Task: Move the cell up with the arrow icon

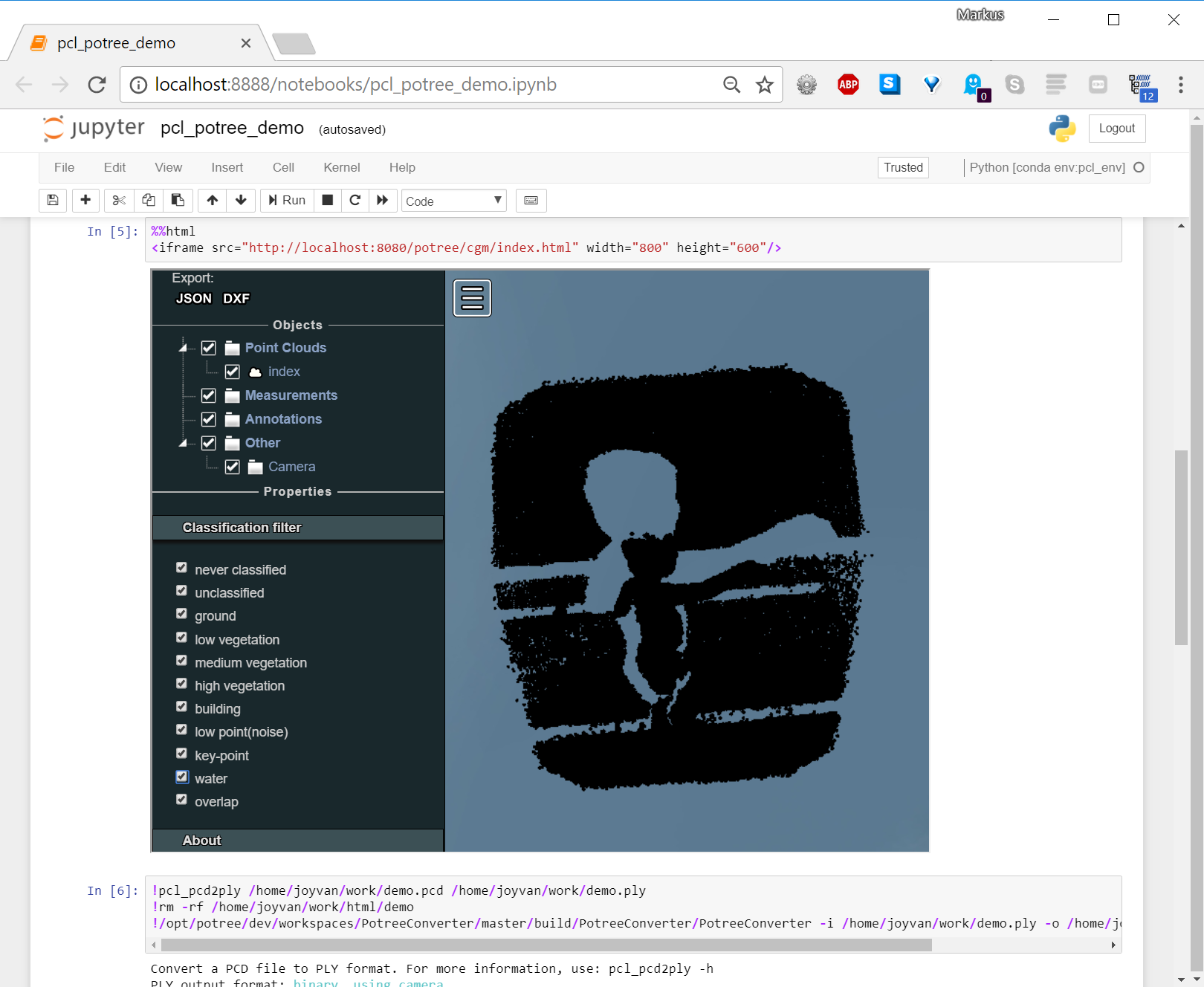Action: 213,201
